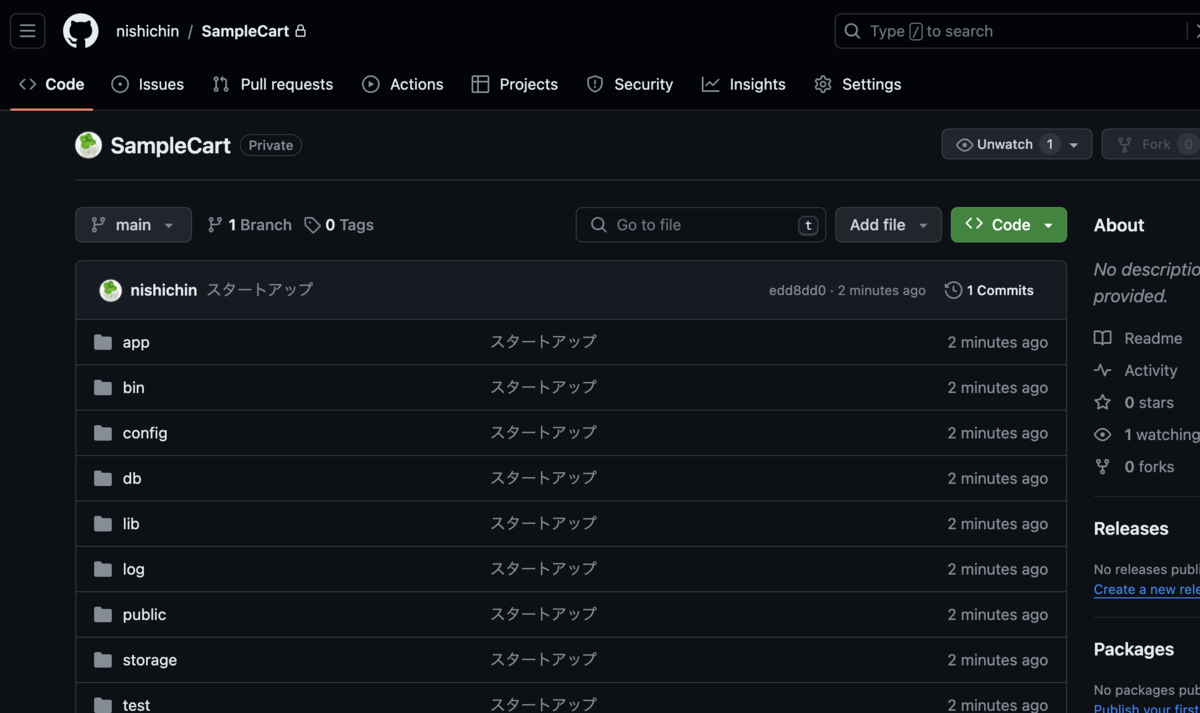Click the GitHub Octocat logo
This screenshot has height=713, width=1200.
pos(81,31)
